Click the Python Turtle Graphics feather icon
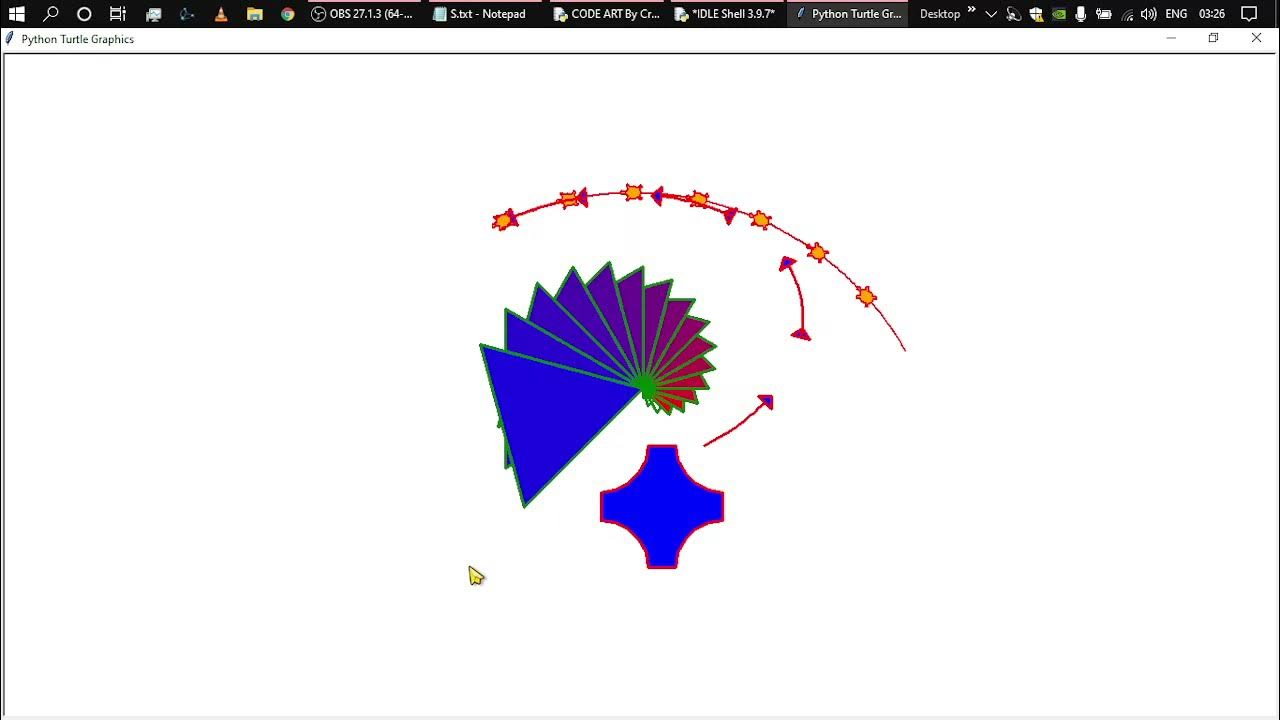This screenshot has height=720, width=1280. click(x=10, y=38)
